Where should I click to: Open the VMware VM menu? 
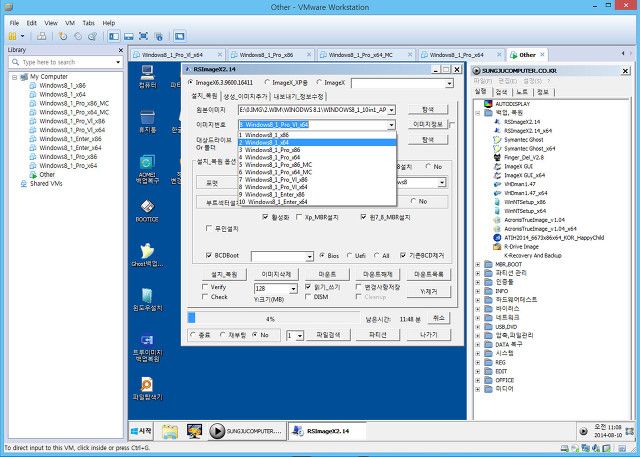[70, 23]
